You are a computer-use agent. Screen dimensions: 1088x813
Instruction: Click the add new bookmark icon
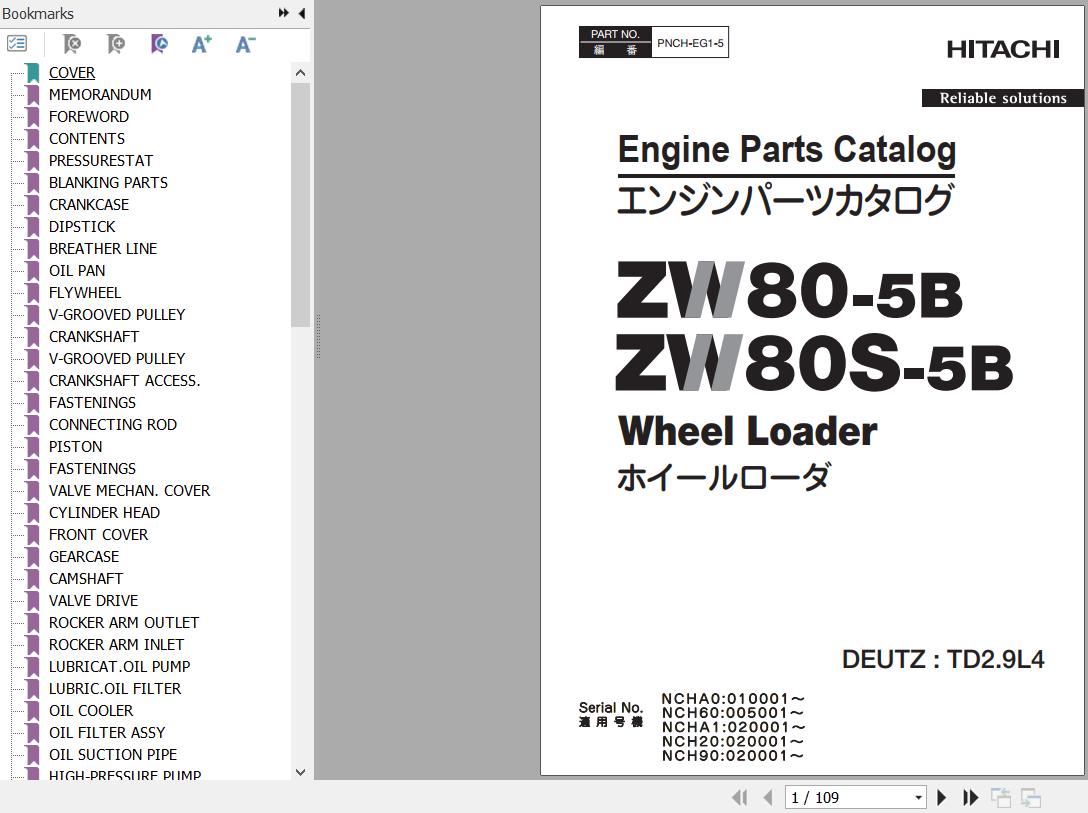coord(115,44)
